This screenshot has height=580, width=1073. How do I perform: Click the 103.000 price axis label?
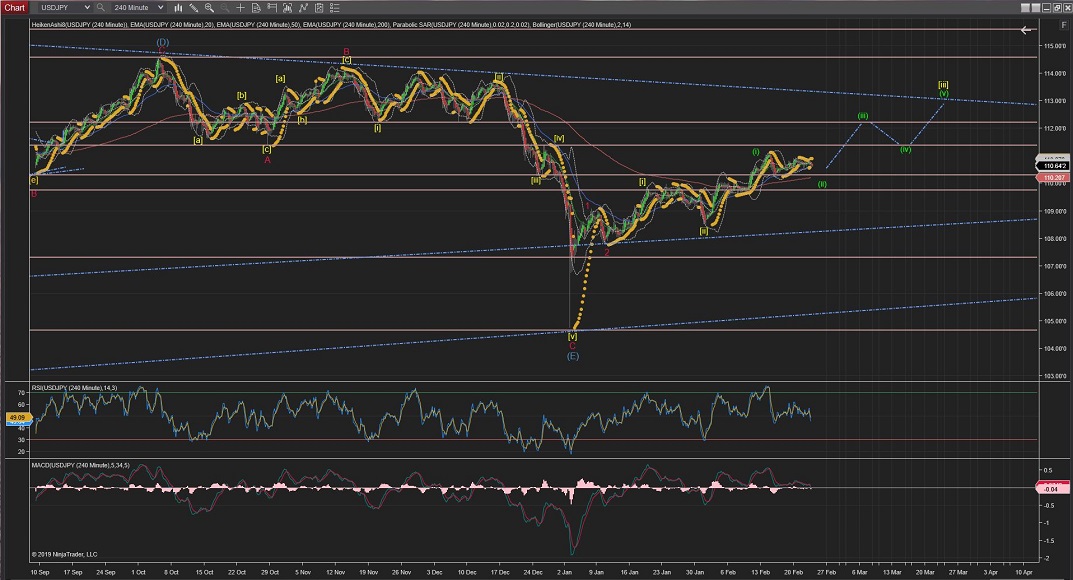pyautogui.click(x=1055, y=376)
